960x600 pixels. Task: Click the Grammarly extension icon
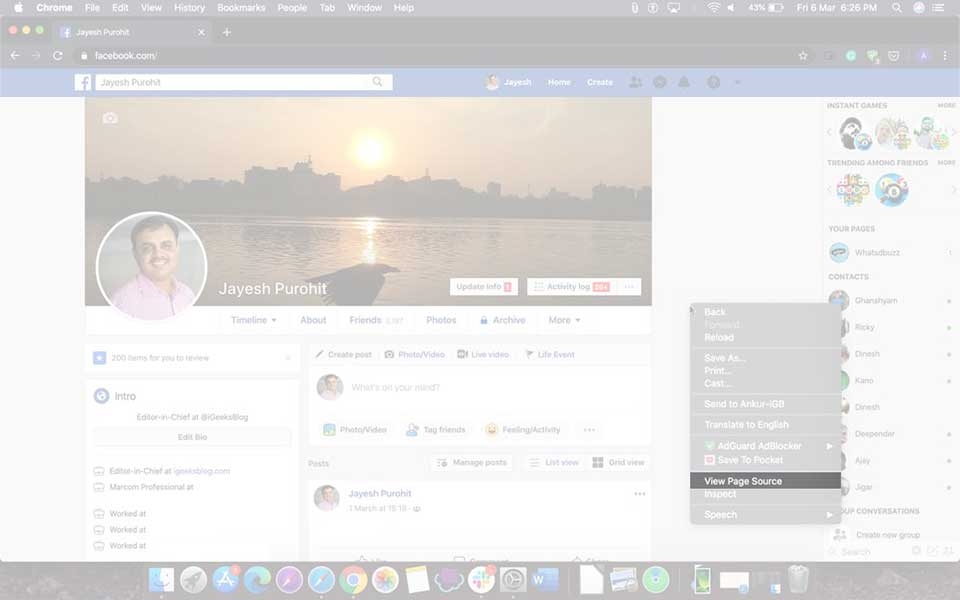coord(850,56)
